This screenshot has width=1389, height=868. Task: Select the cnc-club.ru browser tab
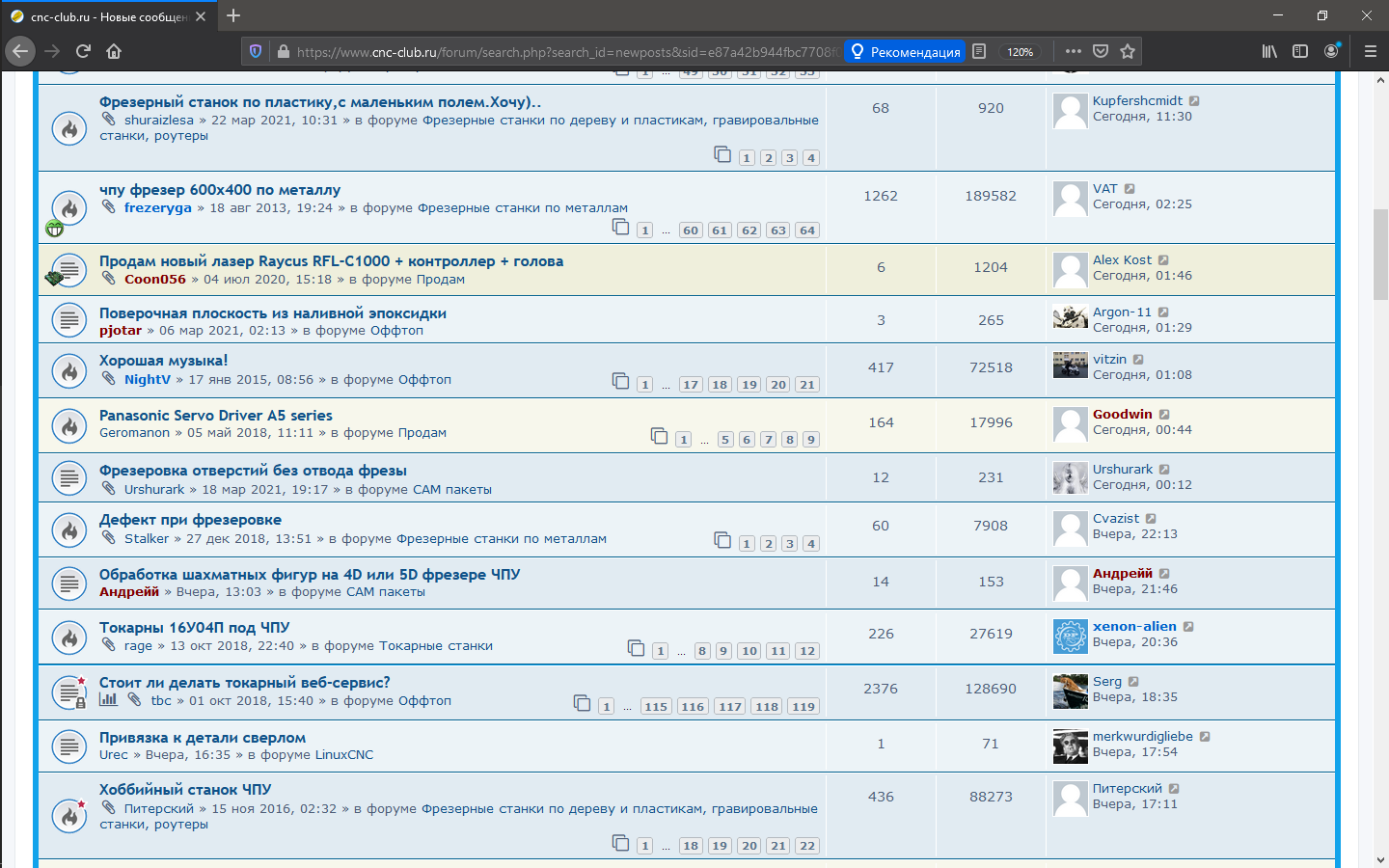click(x=108, y=16)
